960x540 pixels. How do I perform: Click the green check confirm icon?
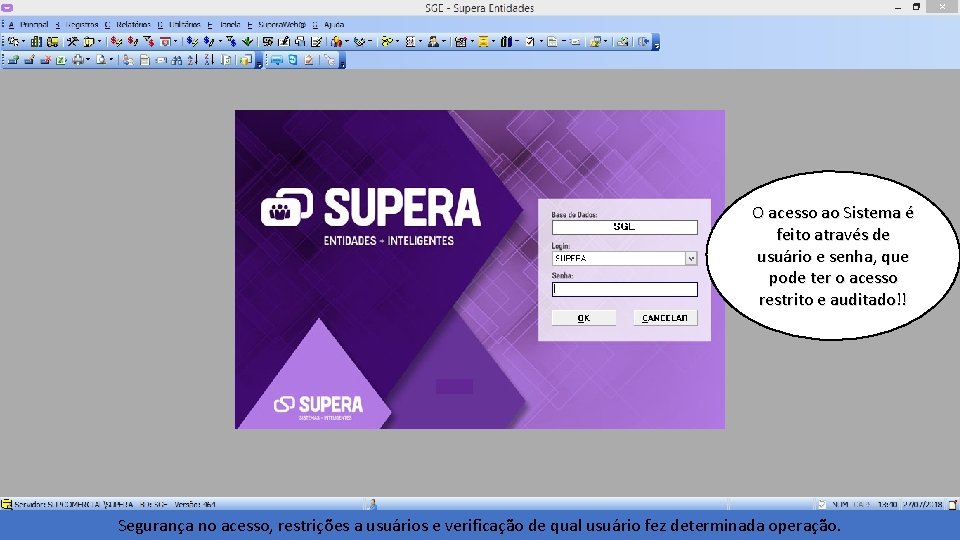pyautogui.click(x=61, y=60)
